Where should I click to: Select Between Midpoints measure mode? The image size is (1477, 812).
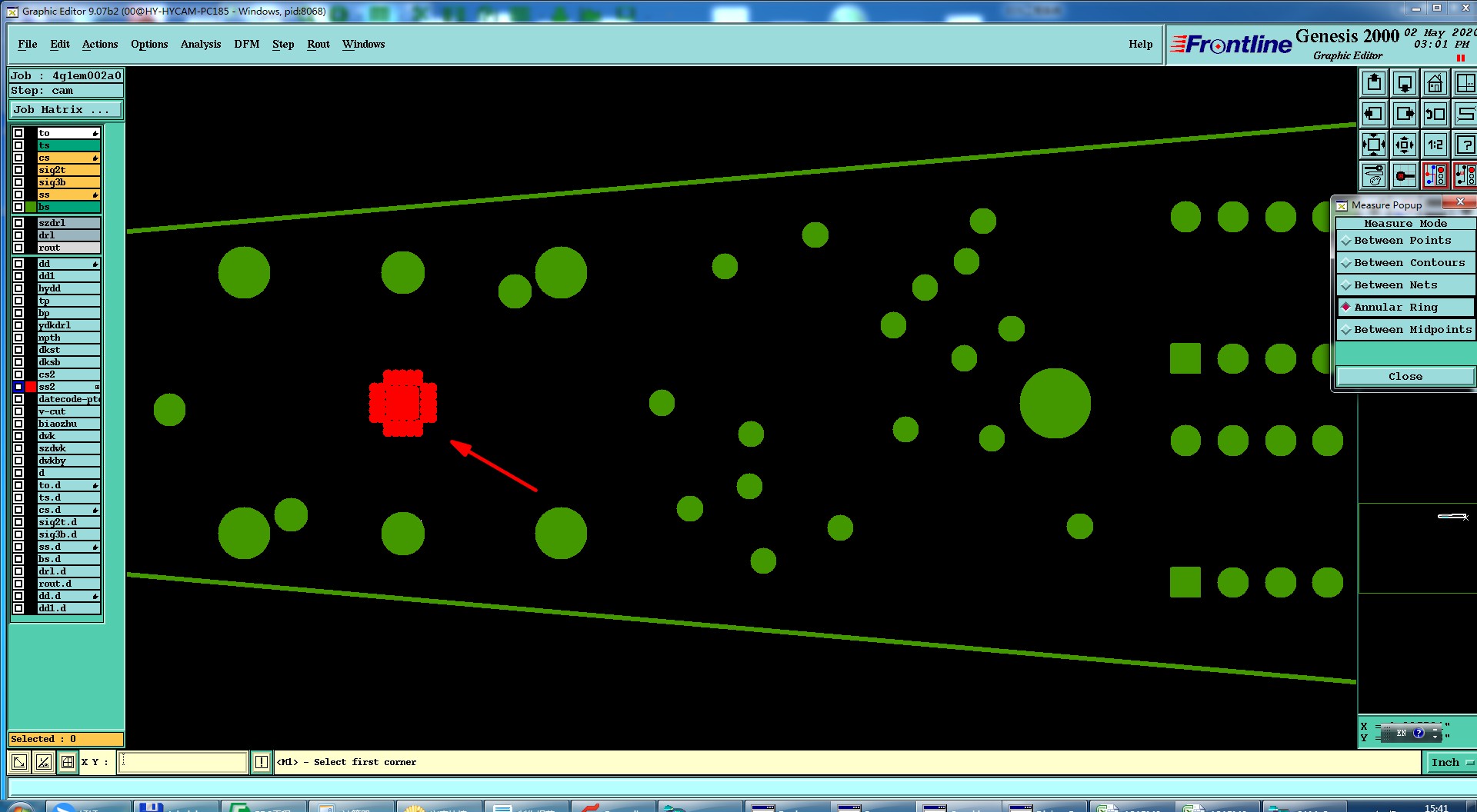pos(1405,330)
